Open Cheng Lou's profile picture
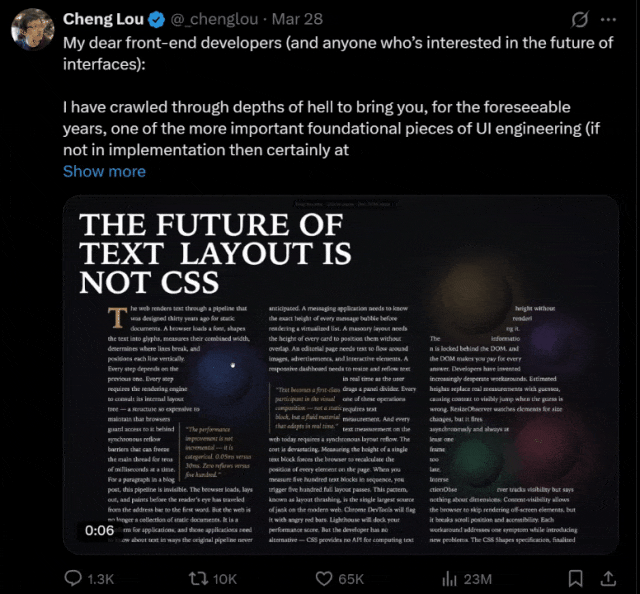This screenshot has width=640, height=594. click(x=32, y=32)
